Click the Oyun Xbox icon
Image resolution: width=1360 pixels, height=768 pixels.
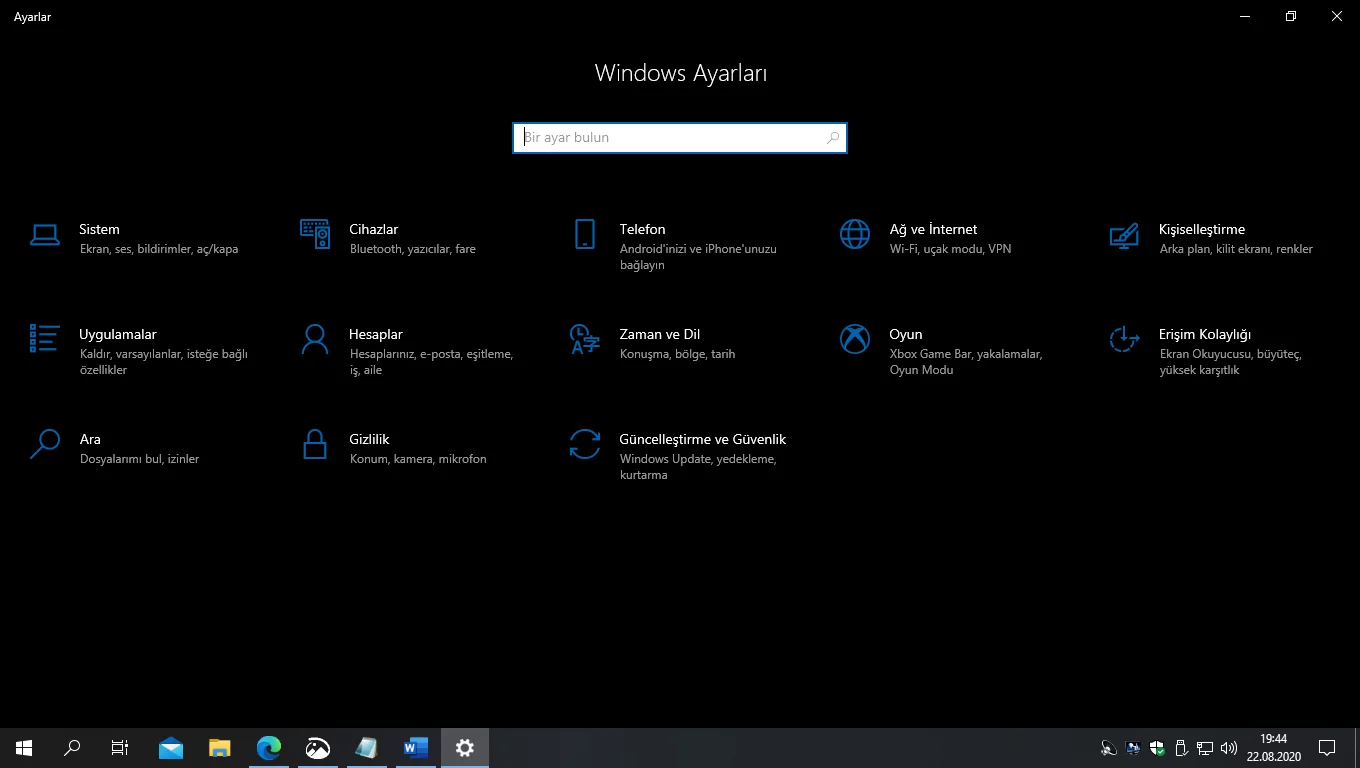pyautogui.click(x=854, y=339)
